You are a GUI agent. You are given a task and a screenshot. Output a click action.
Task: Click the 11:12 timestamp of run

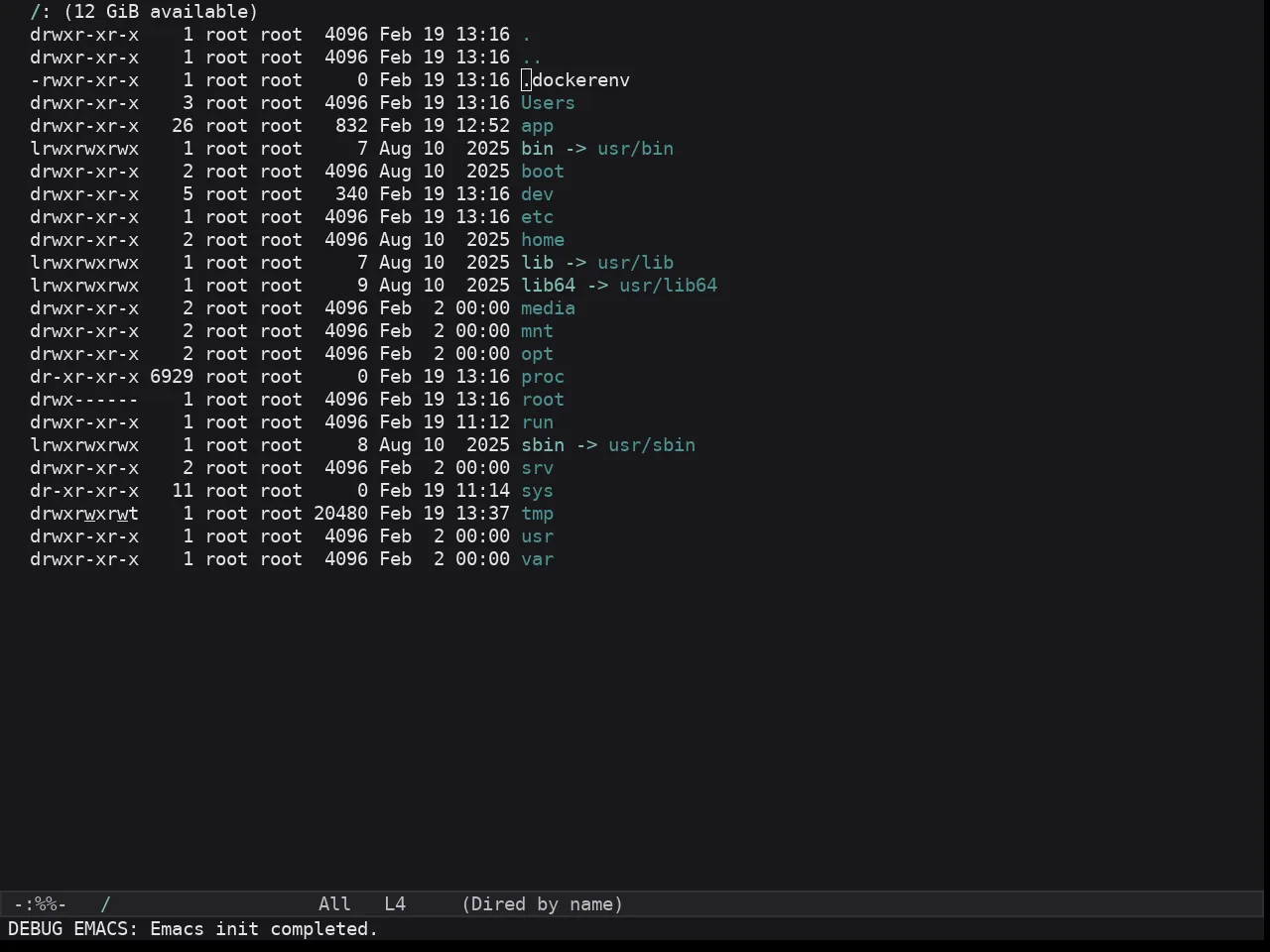pyautogui.click(x=482, y=422)
